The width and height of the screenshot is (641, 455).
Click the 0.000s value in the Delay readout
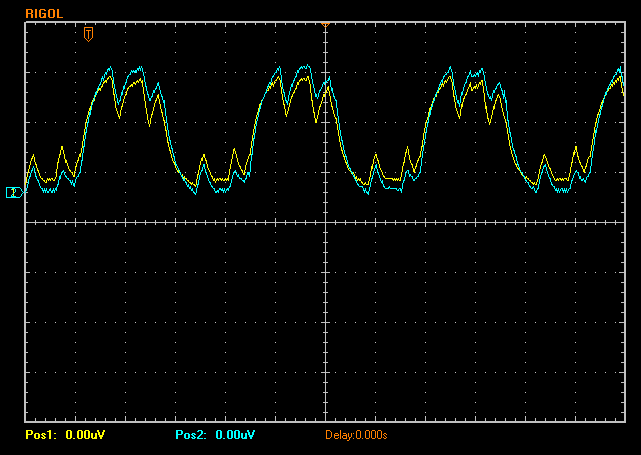[371, 435]
